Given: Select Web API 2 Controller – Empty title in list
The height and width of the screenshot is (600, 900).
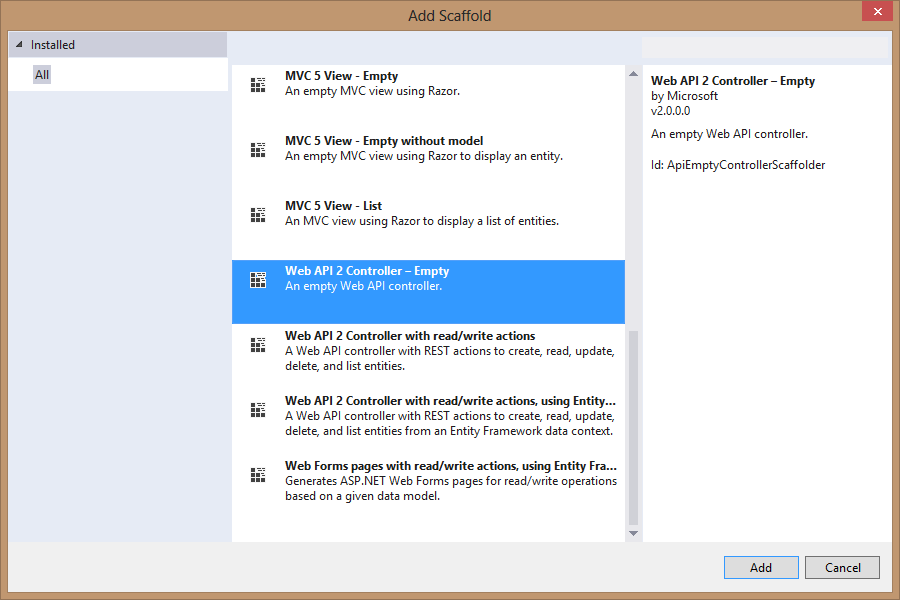Looking at the screenshot, I should pyautogui.click(x=367, y=270).
